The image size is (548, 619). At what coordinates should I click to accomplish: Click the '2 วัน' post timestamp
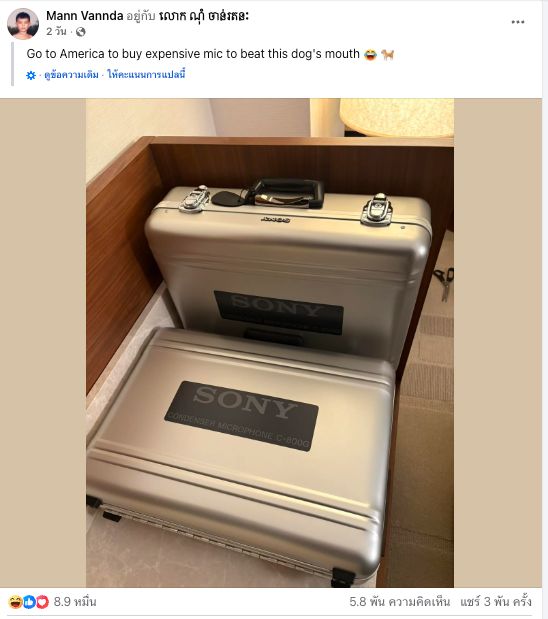[56, 32]
